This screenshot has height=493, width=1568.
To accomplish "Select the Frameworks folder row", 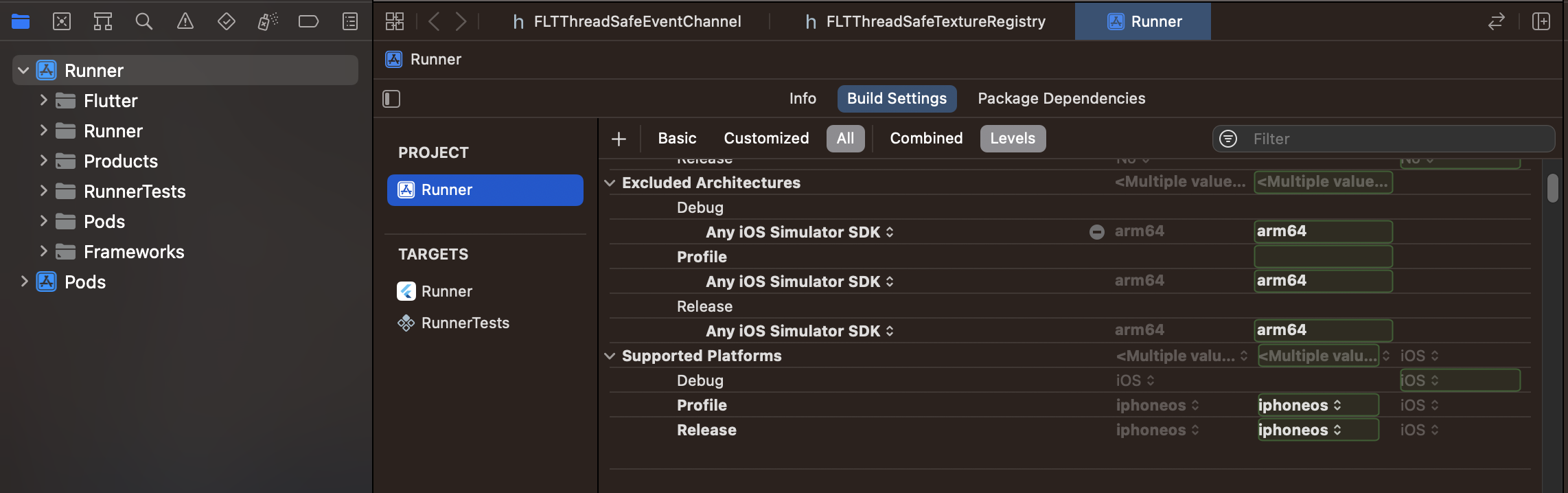I will (185, 252).
